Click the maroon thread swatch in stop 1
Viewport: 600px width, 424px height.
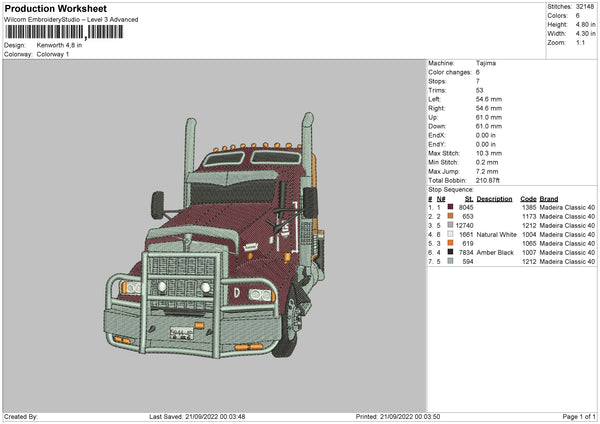(451, 206)
